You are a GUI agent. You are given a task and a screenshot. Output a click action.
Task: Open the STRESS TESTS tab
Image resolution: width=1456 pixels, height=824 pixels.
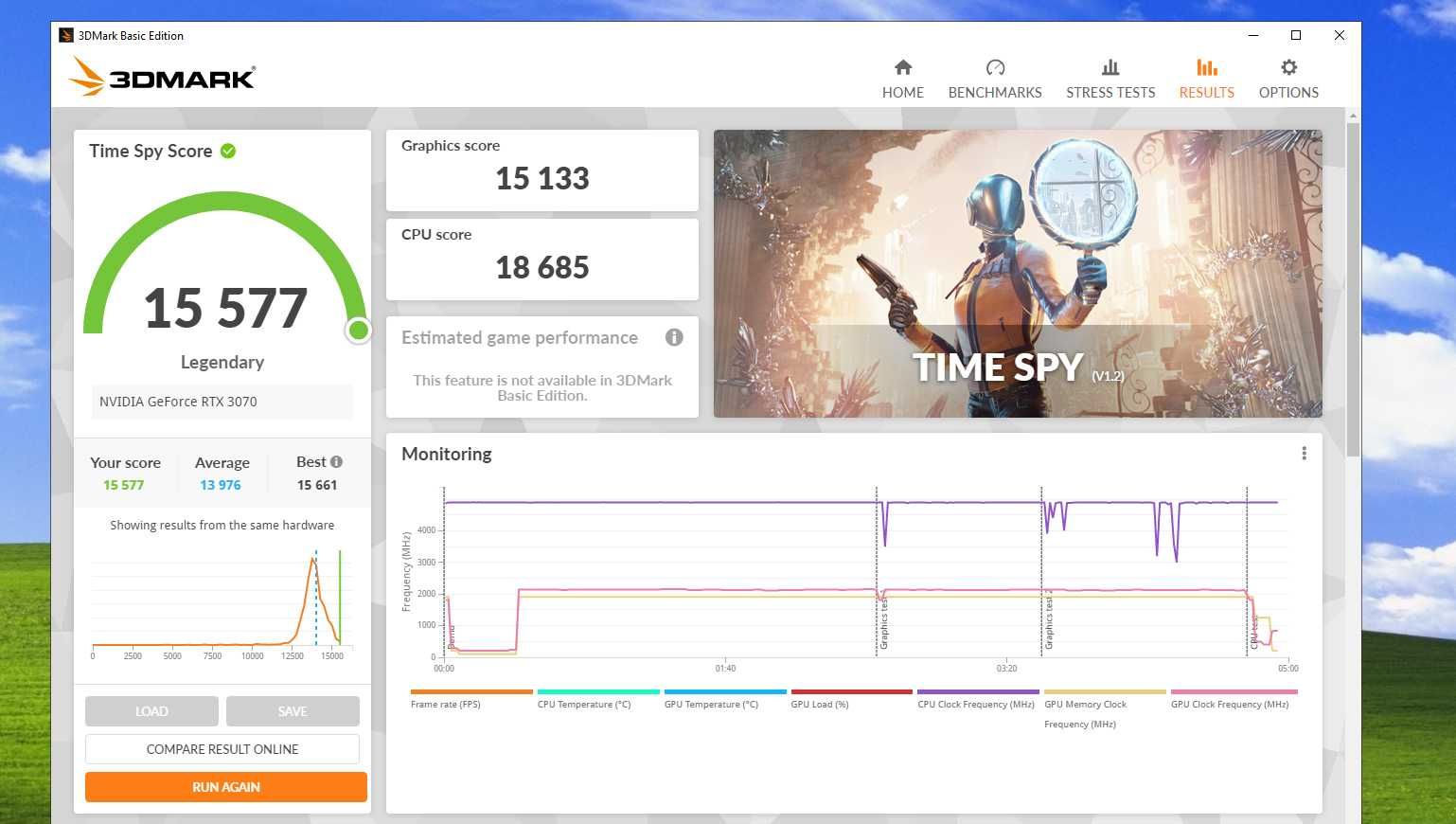[1110, 80]
